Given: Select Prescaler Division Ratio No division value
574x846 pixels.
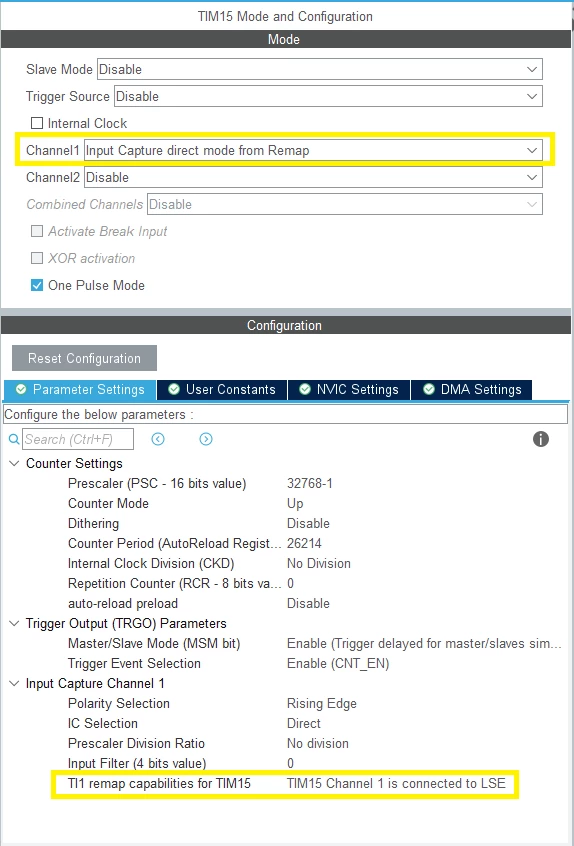Looking at the screenshot, I should pyautogui.click(x=318, y=743).
